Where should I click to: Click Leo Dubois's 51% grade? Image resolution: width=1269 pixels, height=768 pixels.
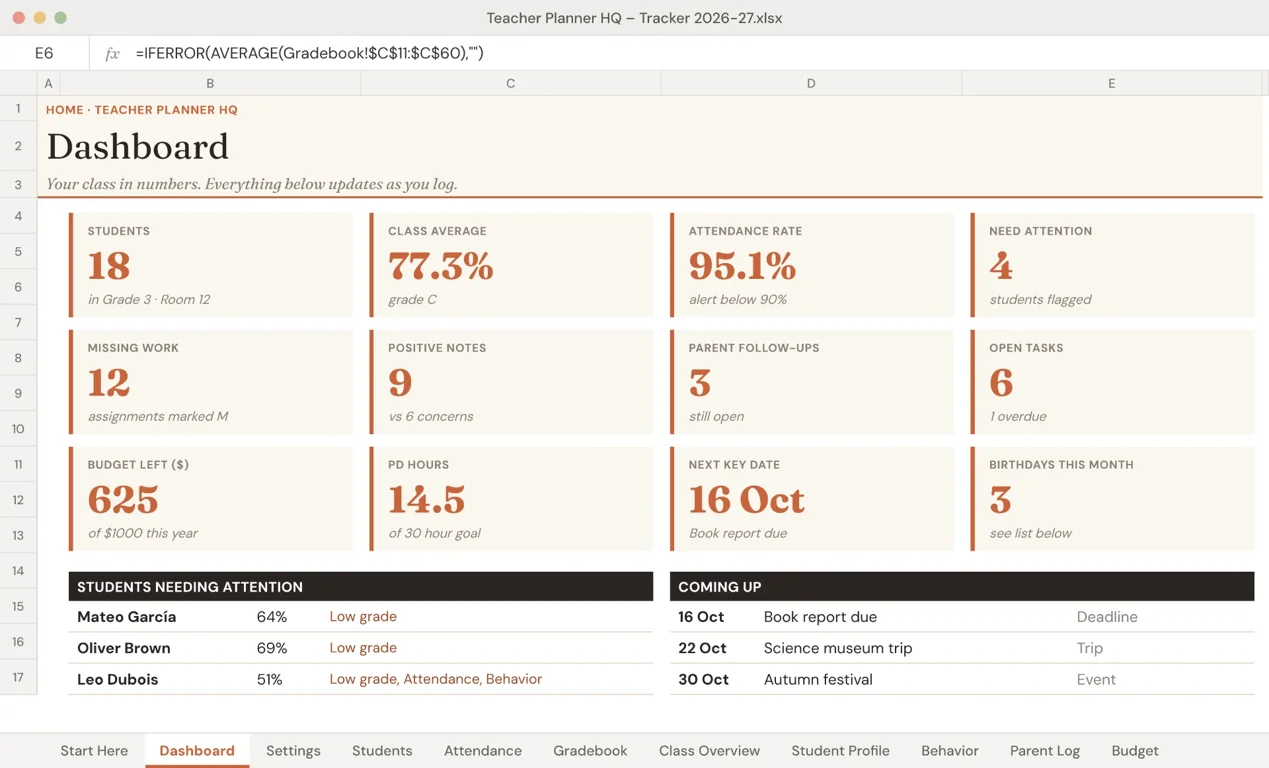(270, 679)
